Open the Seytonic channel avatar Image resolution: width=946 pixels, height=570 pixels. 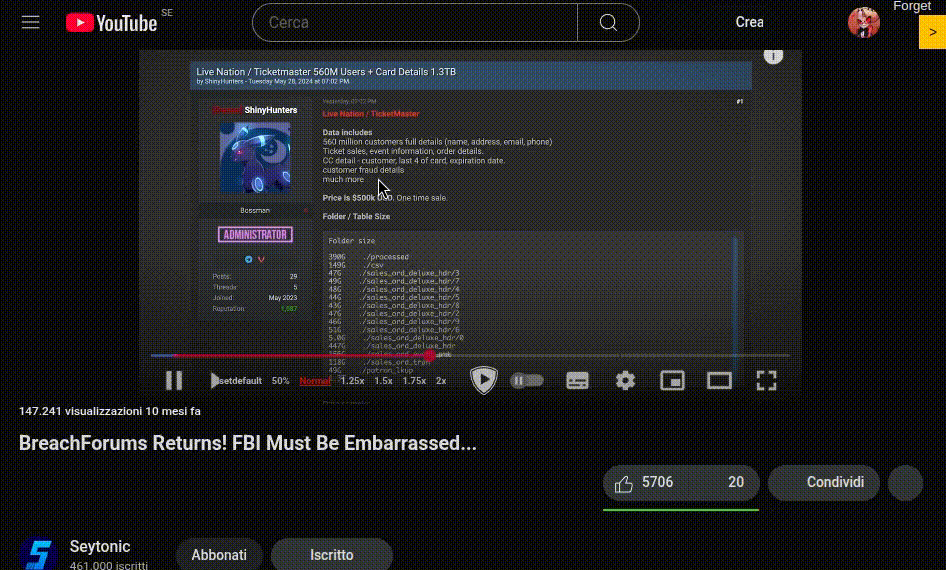(39, 554)
